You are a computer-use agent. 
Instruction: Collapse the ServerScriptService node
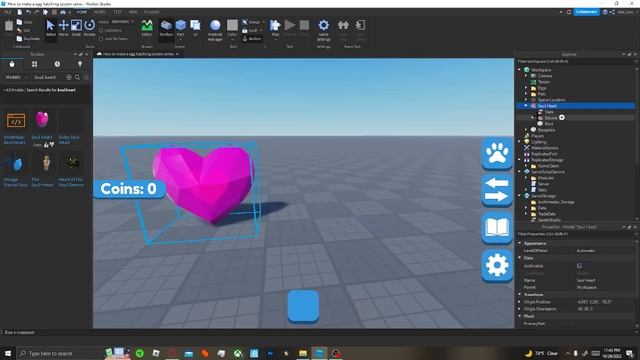pyautogui.click(x=520, y=172)
